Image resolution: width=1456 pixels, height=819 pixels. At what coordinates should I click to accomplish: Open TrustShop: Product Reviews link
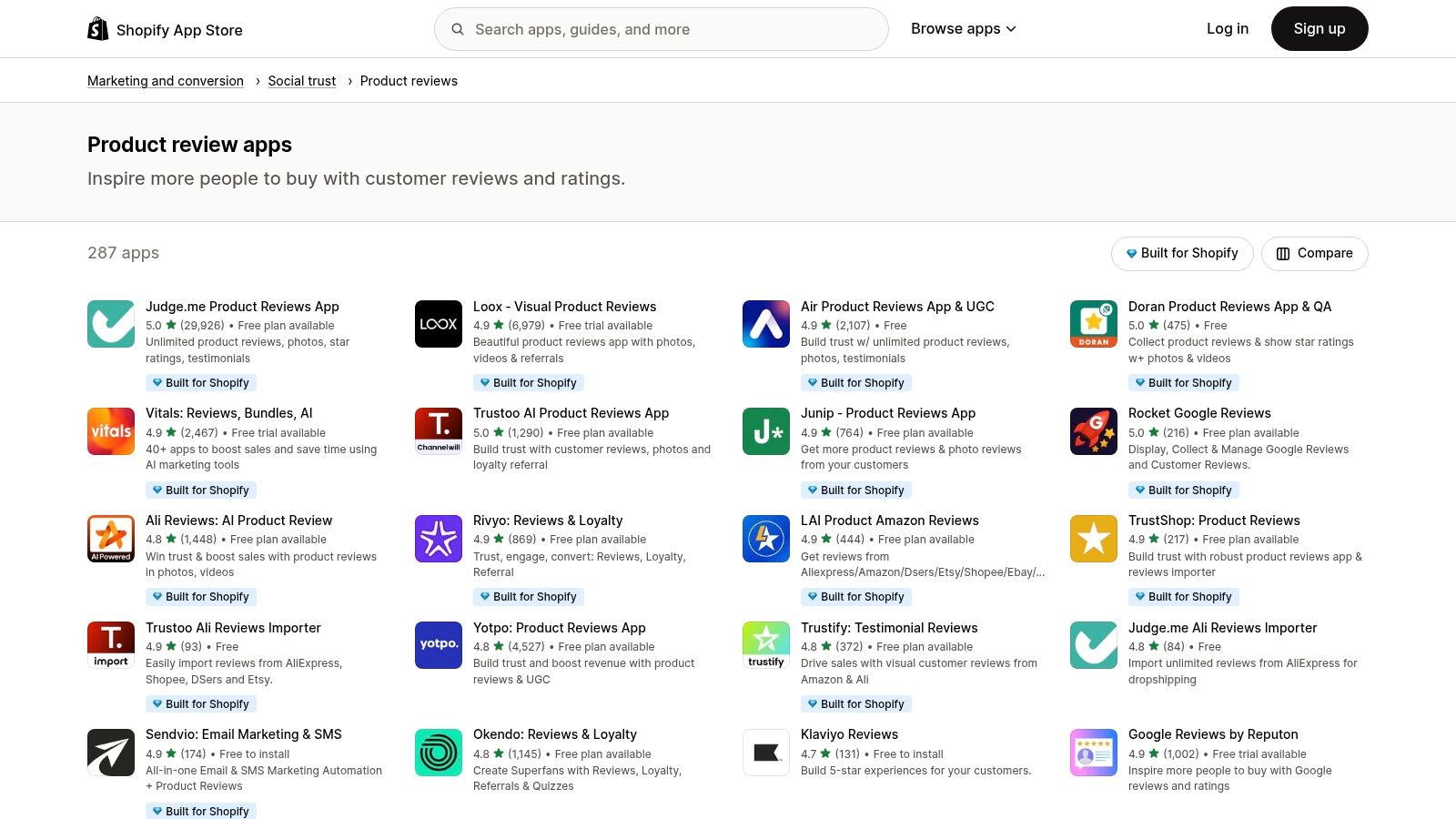click(1214, 521)
